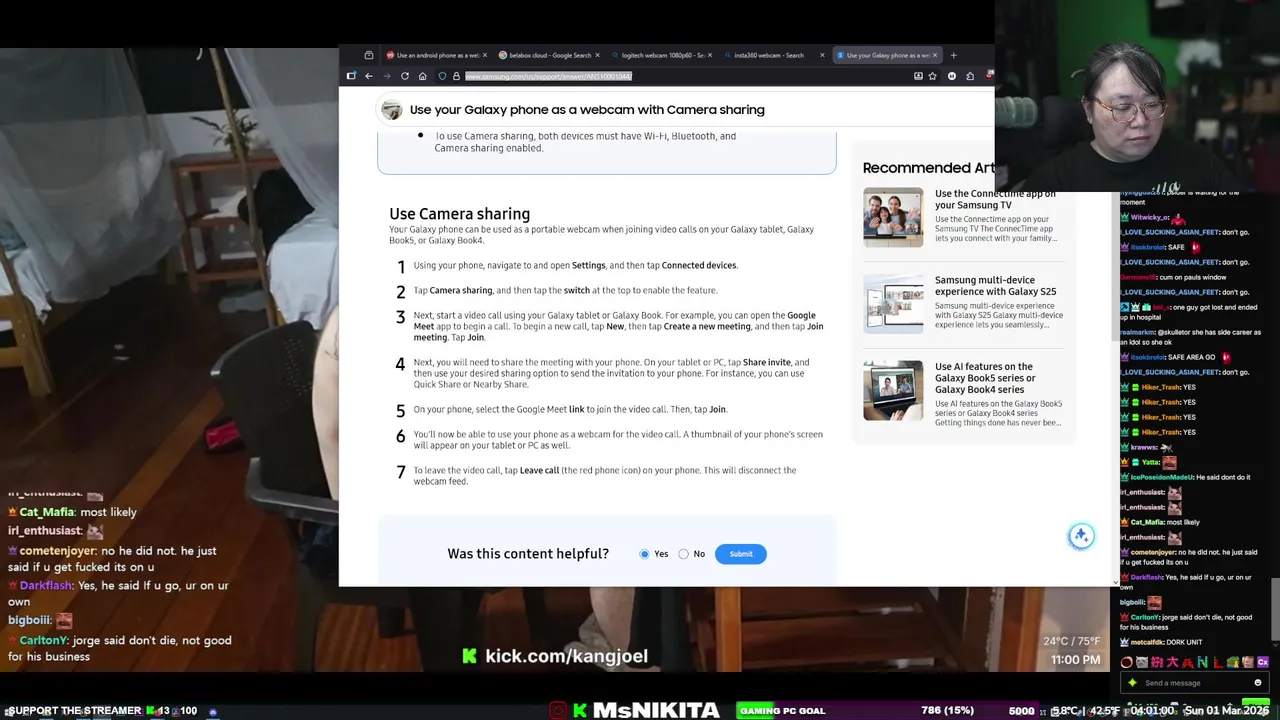Open the emoji picker in chat input
Image resolution: width=1280 pixels, height=720 pixels.
1258,683
